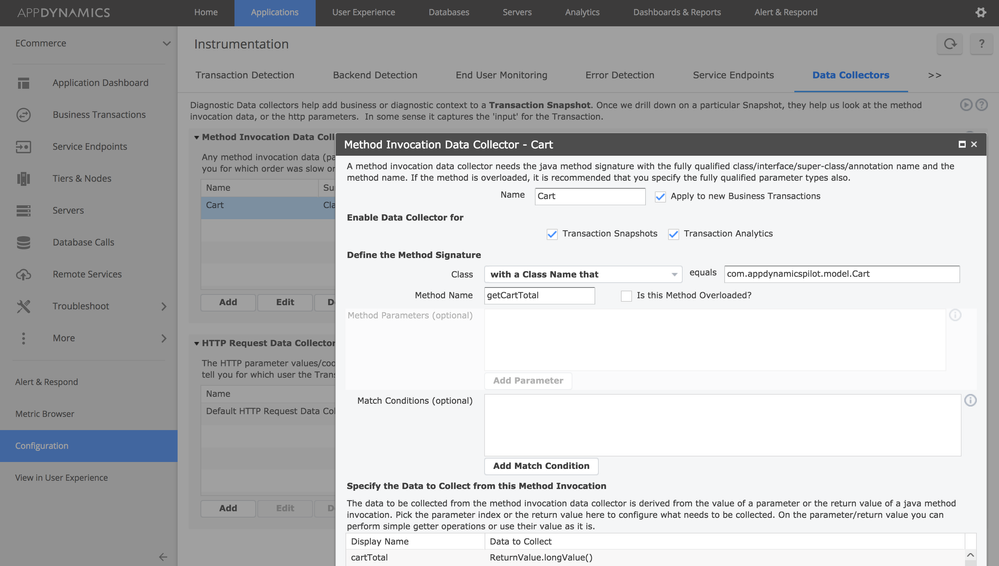Switch to End User Monitoring tab
Screen dimensions: 999x566
(501, 75)
